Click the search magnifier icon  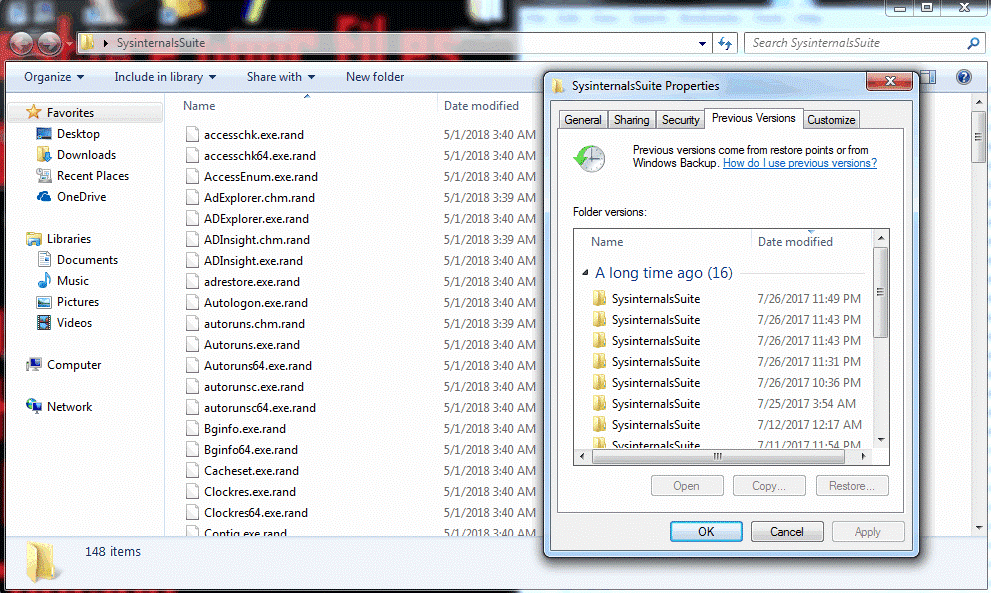pos(972,43)
